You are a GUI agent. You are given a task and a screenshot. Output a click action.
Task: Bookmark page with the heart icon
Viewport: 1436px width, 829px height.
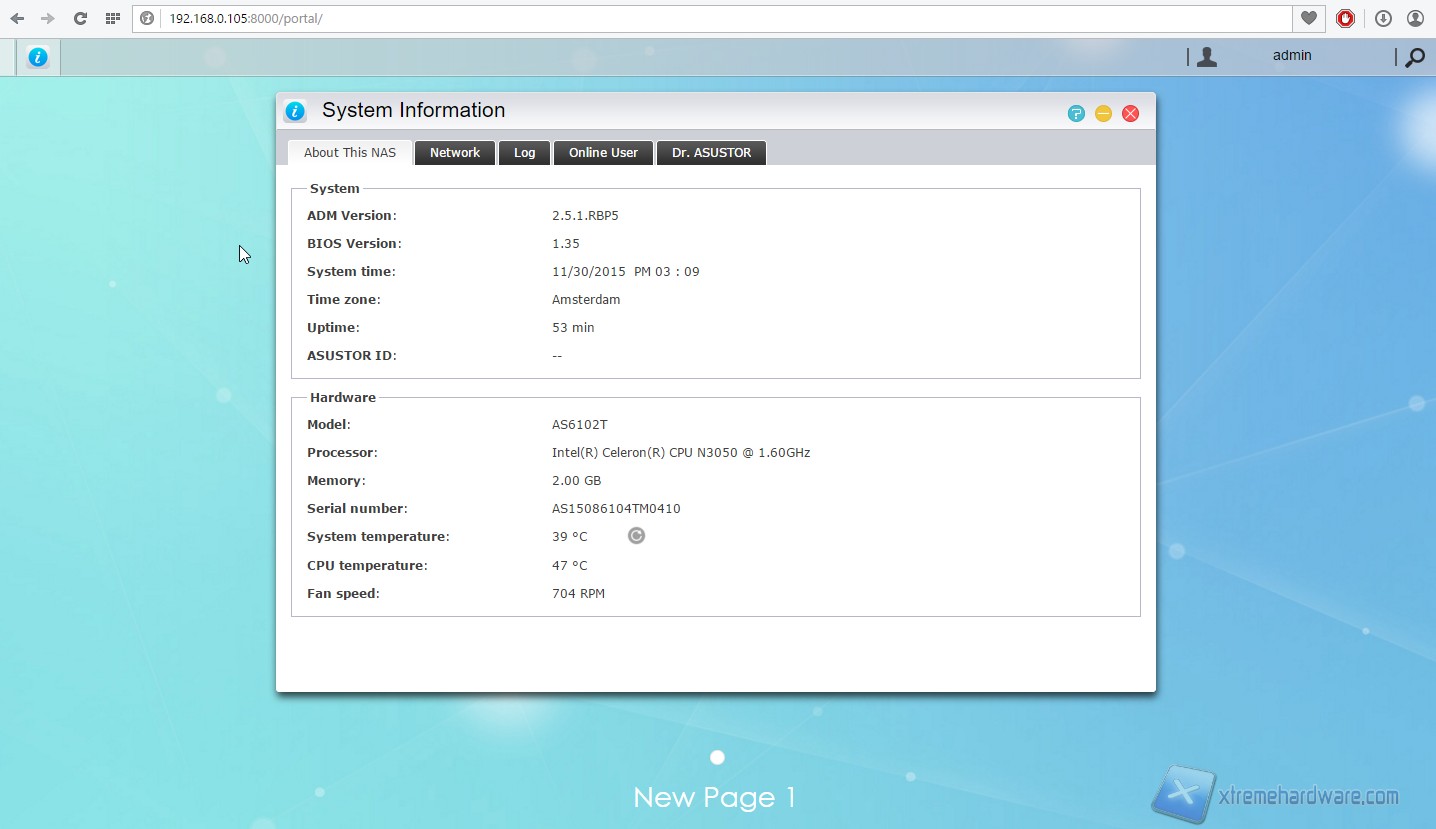1308,18
